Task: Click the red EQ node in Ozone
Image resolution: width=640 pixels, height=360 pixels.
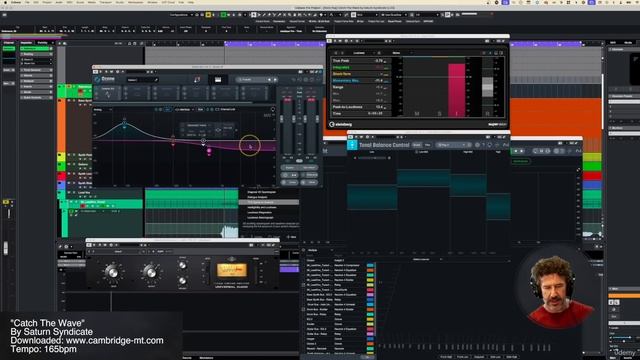Action: (x=173, y=141)
